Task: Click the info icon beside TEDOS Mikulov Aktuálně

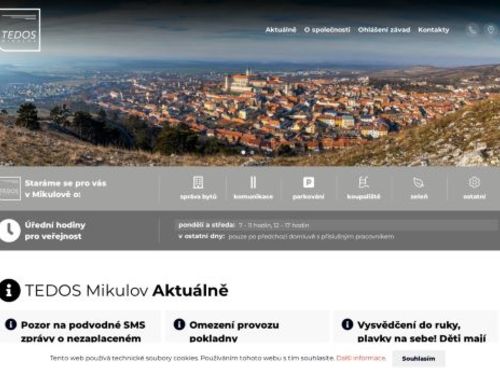Action: coord(10,290)
